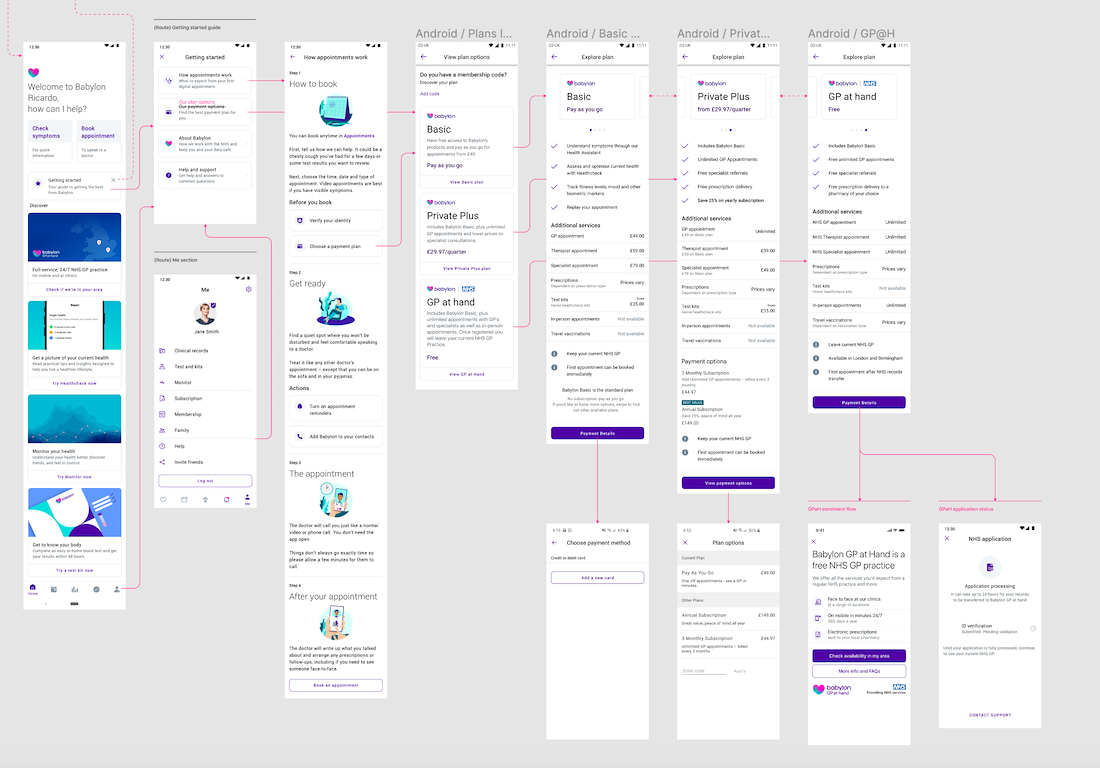1100x768 pixels.
Task: Tap the Book appointment card on home
Action: pyautogui.click(x=99, y=141)
